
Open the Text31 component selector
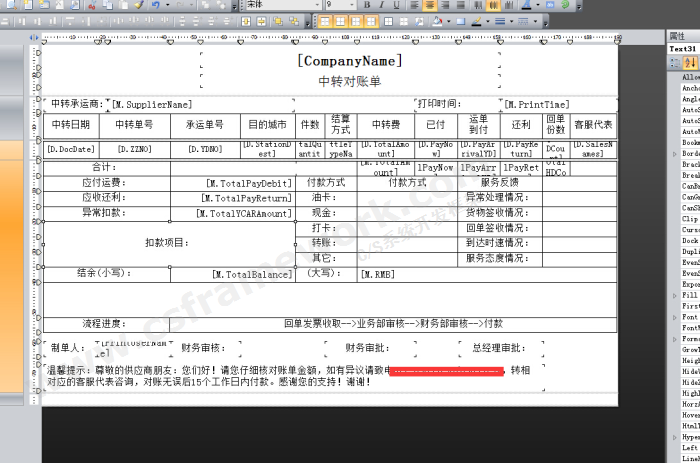[683, 48]
